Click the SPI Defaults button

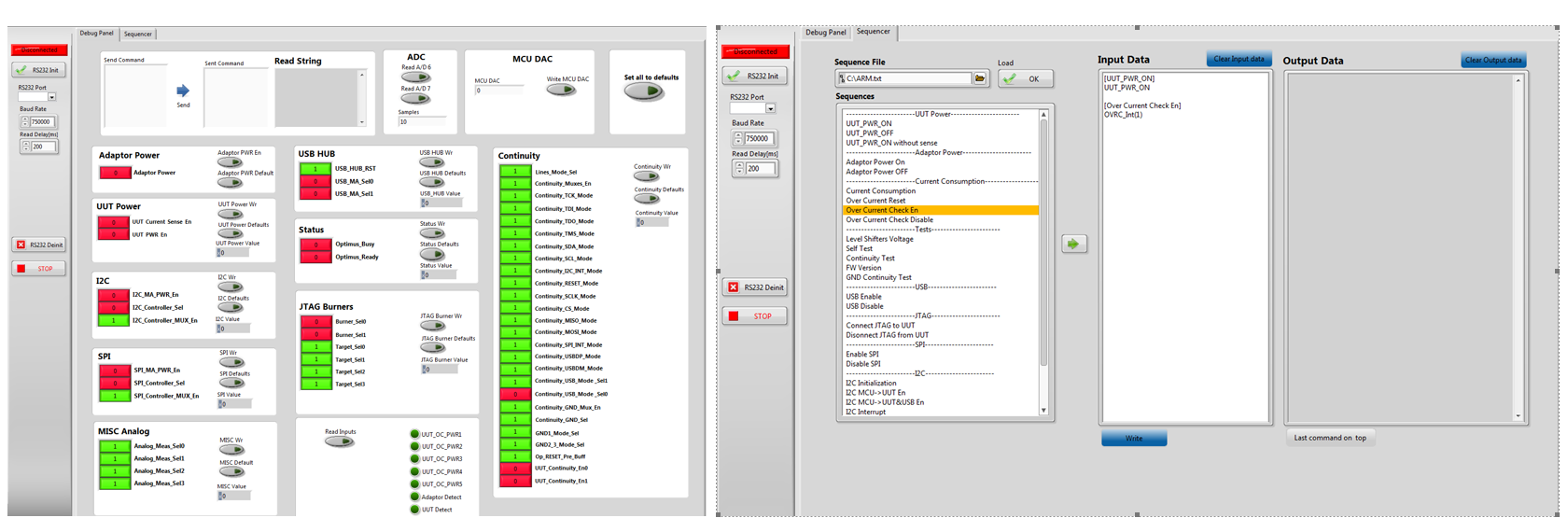(x=231, y=383)
